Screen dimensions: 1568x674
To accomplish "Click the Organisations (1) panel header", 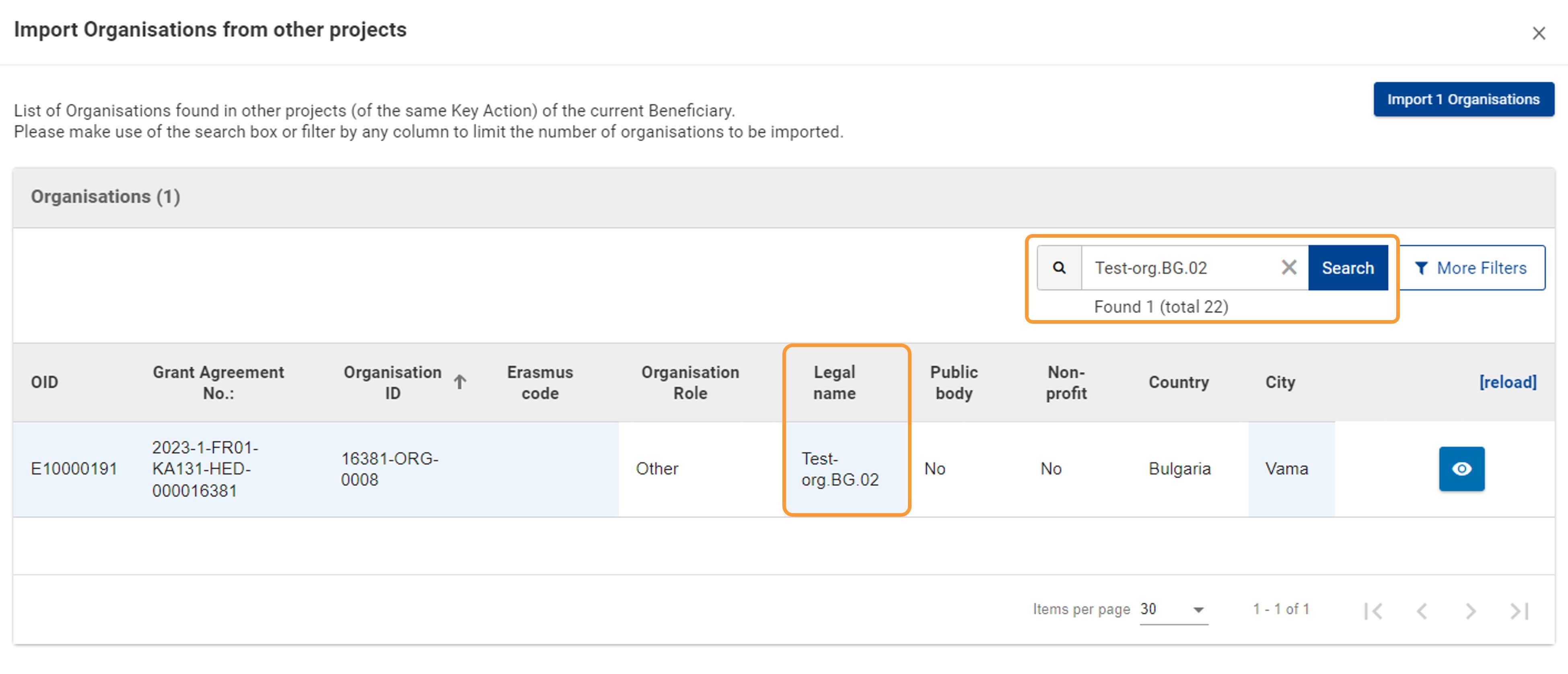I will [783, 197].
